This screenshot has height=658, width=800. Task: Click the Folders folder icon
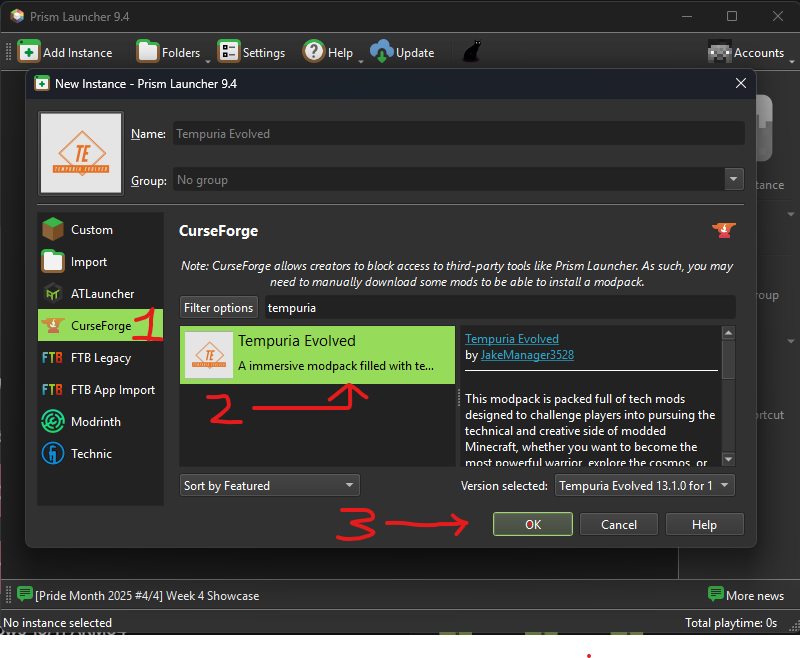[148, 52]
